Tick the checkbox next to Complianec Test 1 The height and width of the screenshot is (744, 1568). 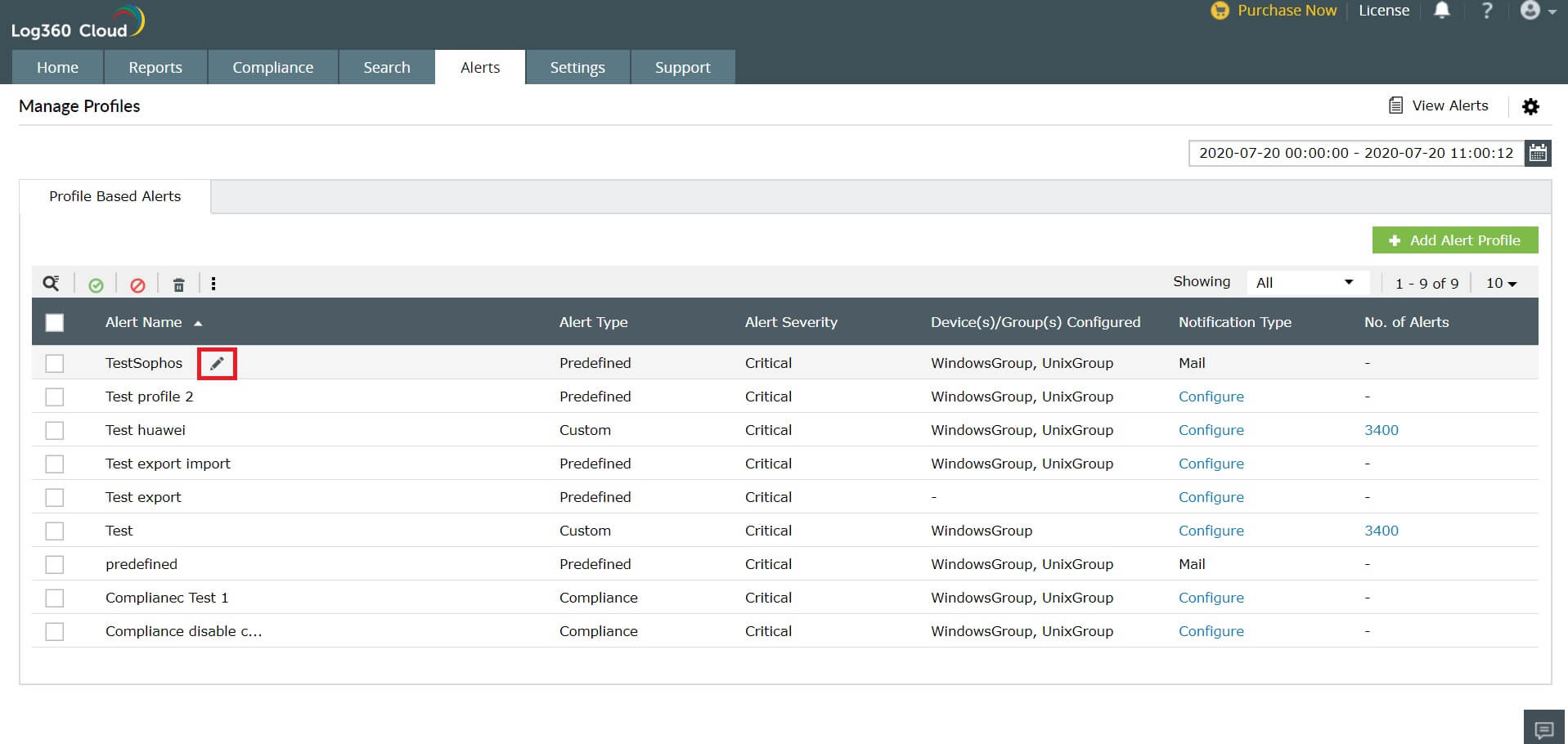pos(54,598)
